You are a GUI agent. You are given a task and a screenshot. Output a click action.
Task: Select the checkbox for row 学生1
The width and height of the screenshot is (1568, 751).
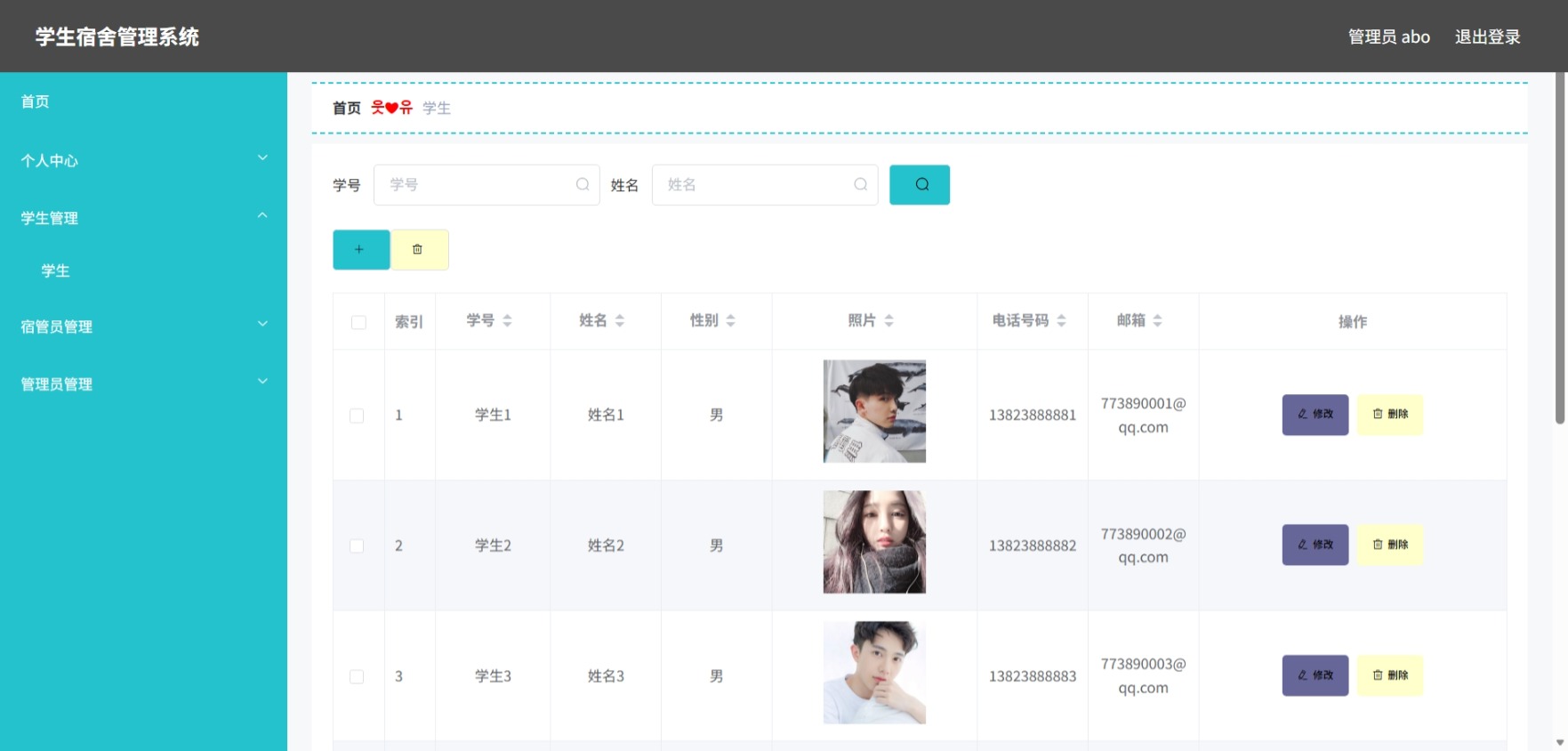point(357,416)
